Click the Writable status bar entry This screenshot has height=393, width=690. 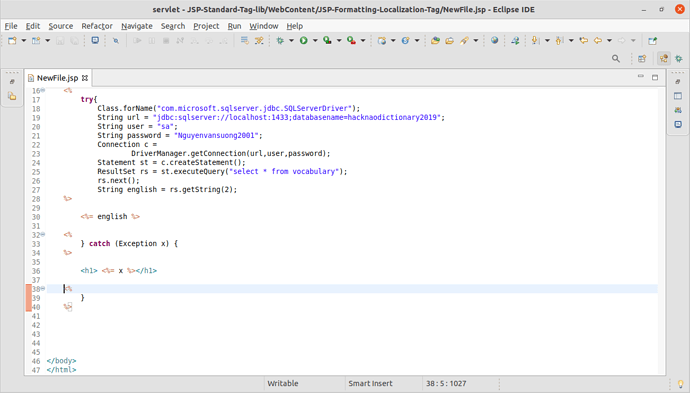[x=283, y=383]
